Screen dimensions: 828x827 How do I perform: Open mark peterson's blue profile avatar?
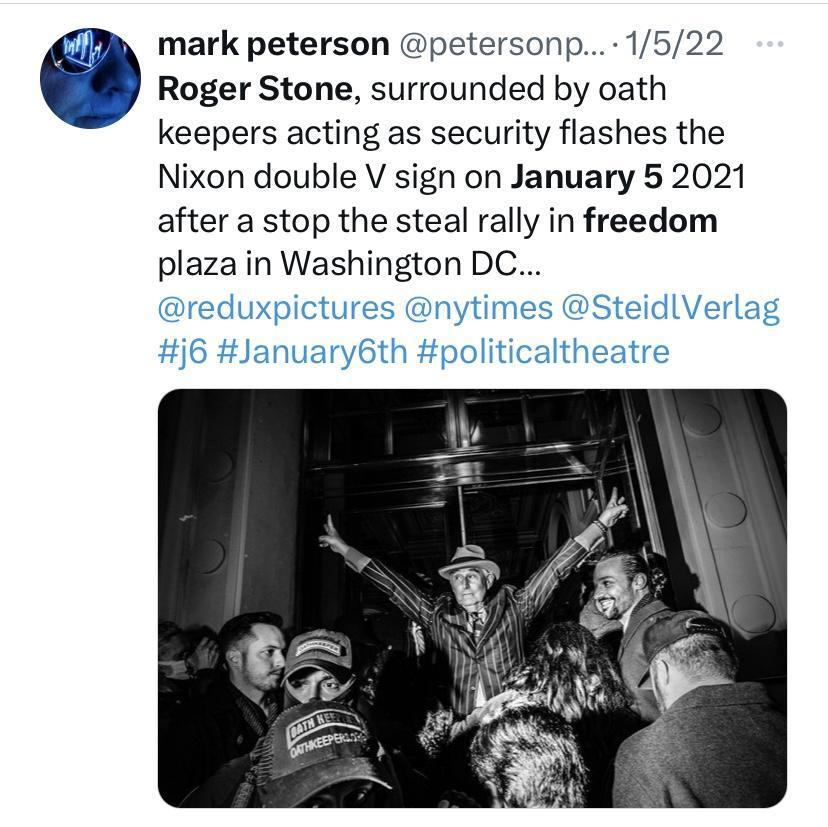click(x=90, y=78)
